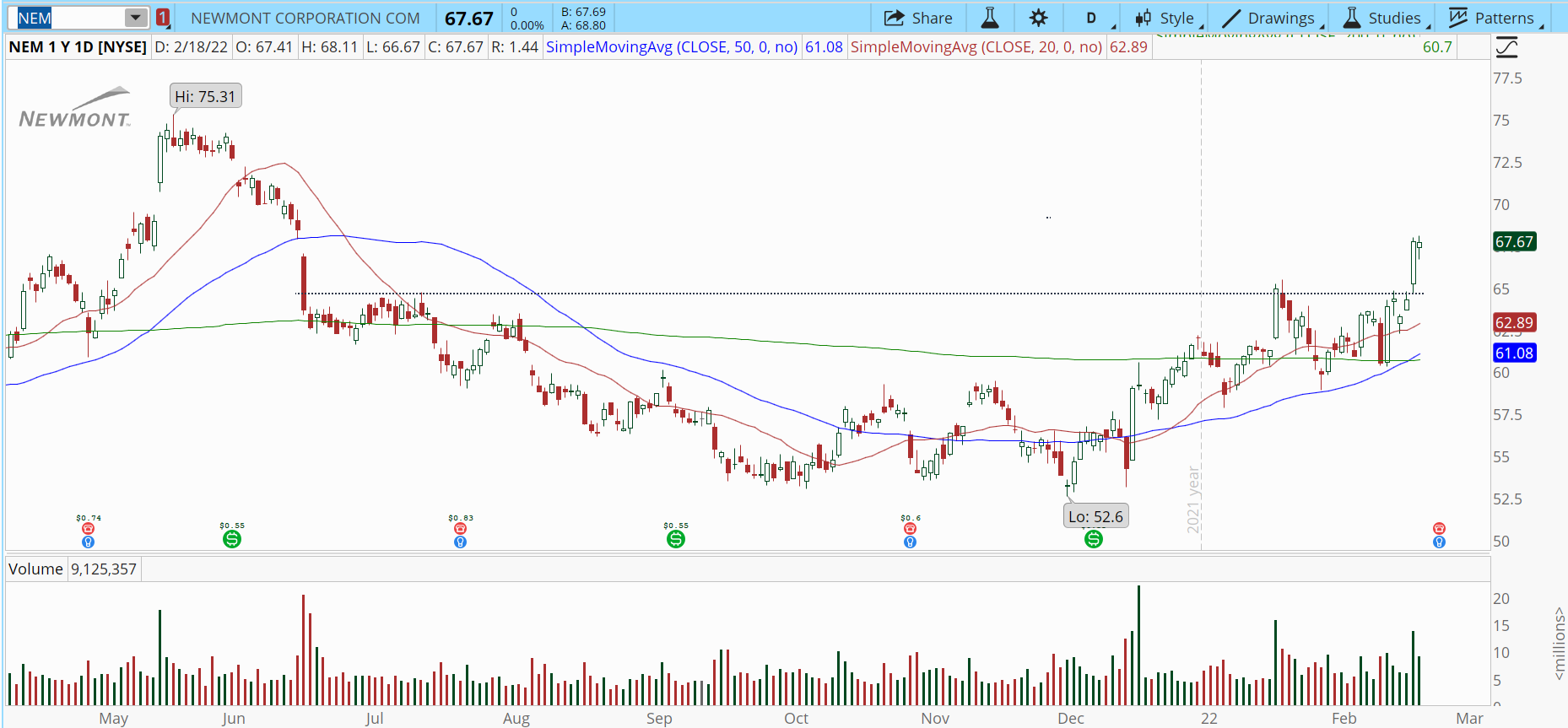Click the 'Aug' label on time axis
Viewport: 1568px width, 728px height.
516,719
